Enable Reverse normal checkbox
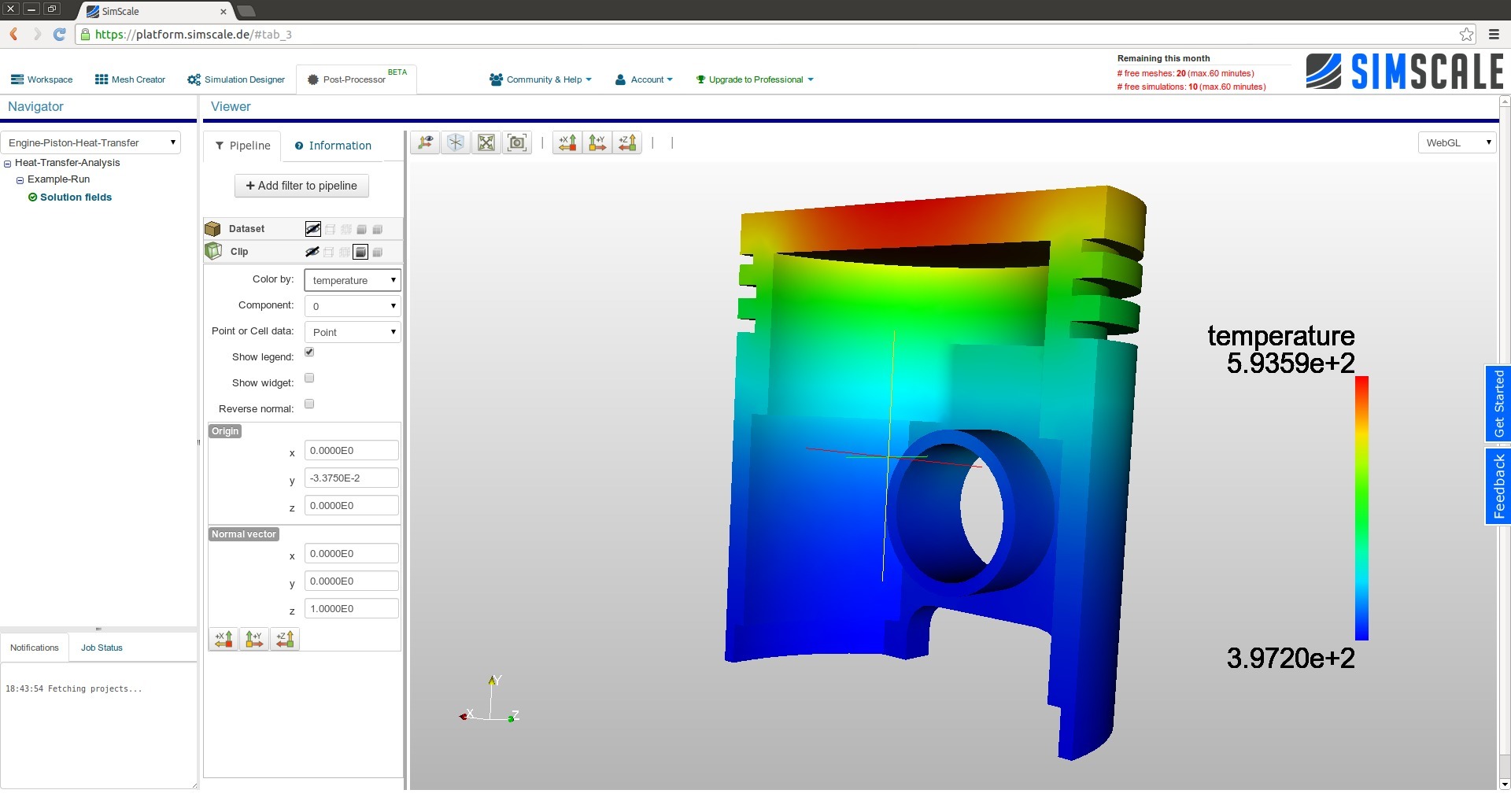 pos(309,404)
